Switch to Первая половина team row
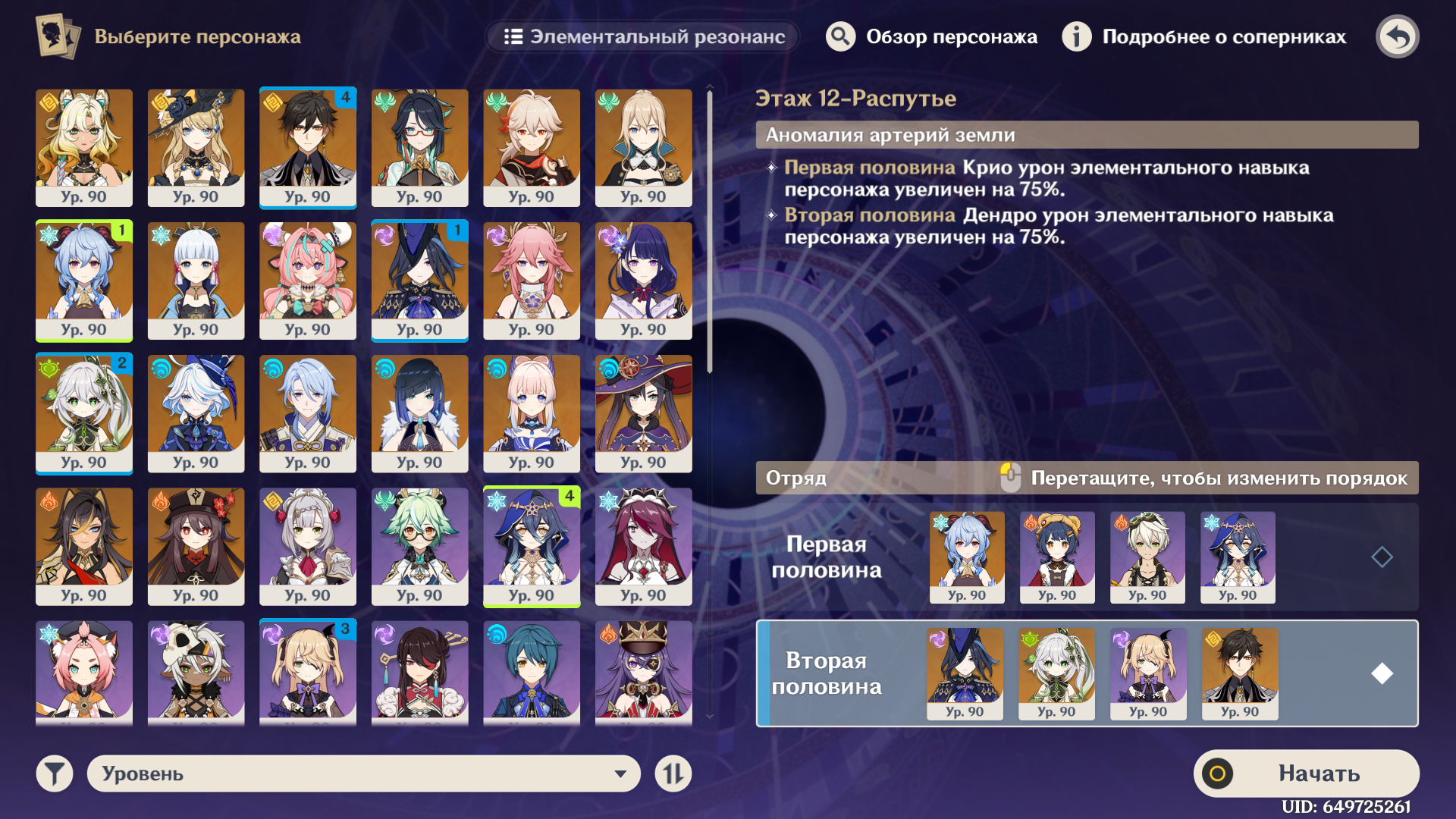Screen dimensions: 1456x819 point(1087,557)
